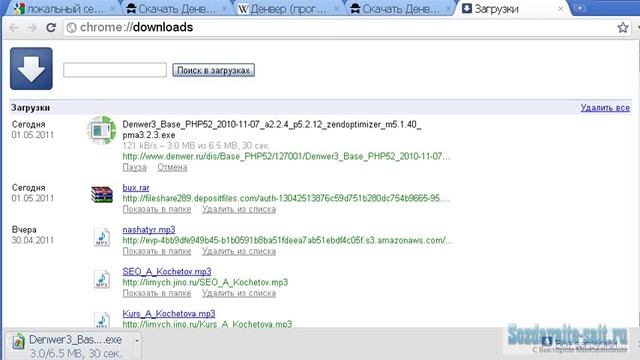Select the Загрузки tab
The width and height of the screenshot is (640, 360).
pos(509,9)
